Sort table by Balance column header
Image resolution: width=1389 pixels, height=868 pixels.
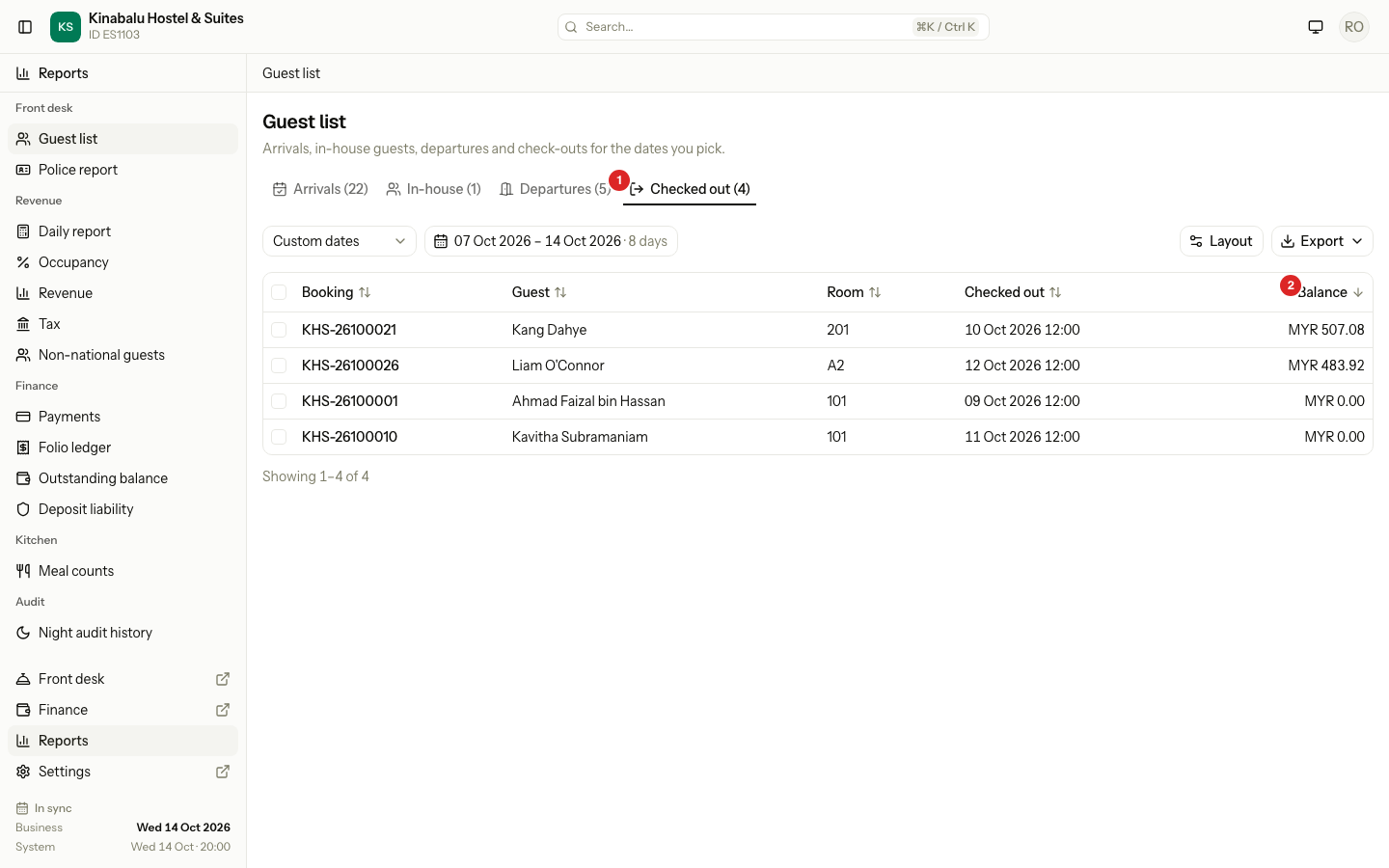point(1329,292)
